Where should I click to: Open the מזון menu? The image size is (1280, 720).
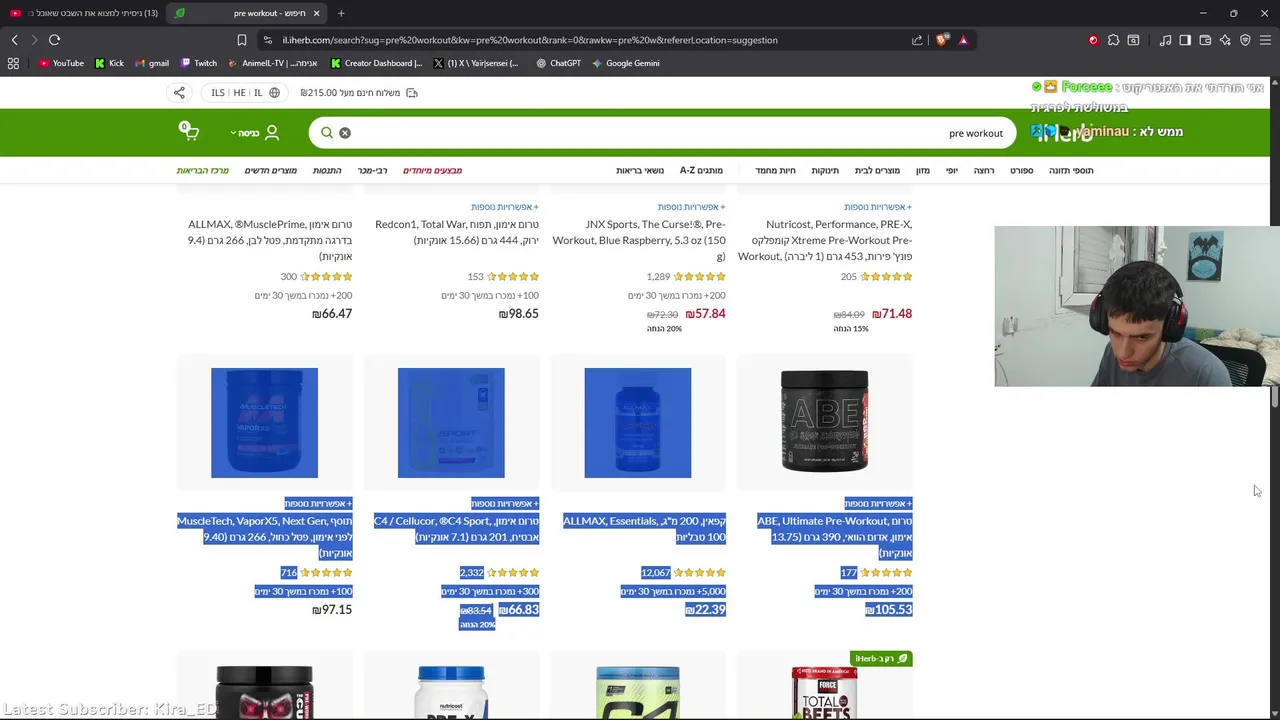tap(923, 170)
